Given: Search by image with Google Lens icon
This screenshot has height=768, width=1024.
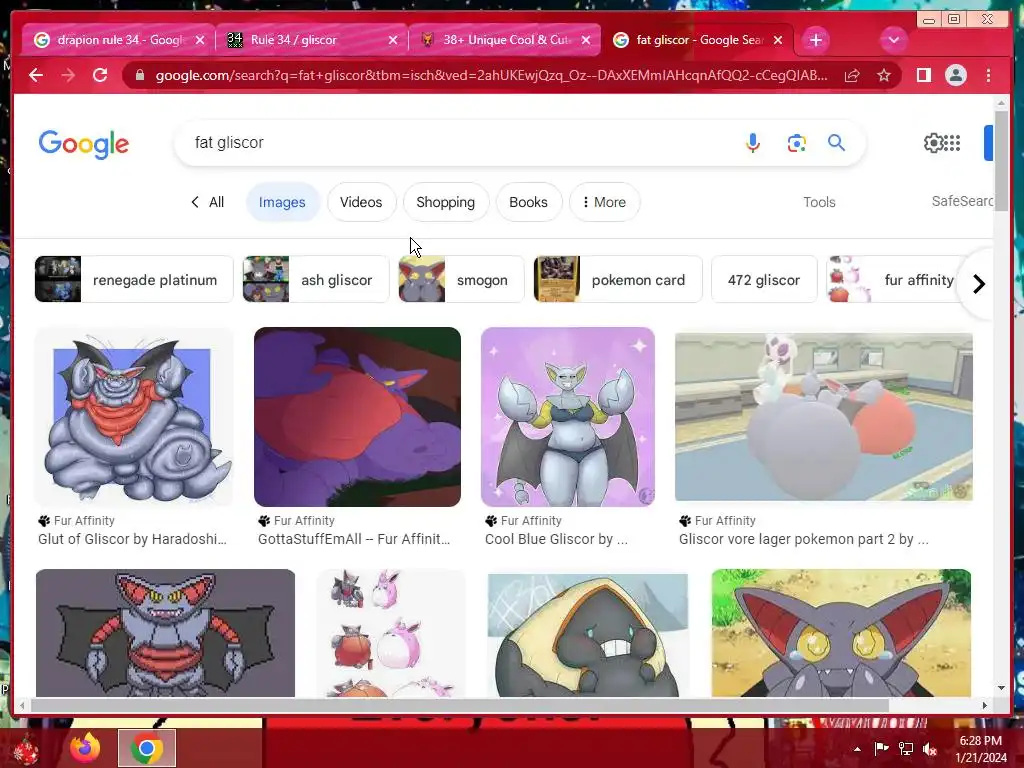Looking at the screenshot, I should (x=796, y=142).
